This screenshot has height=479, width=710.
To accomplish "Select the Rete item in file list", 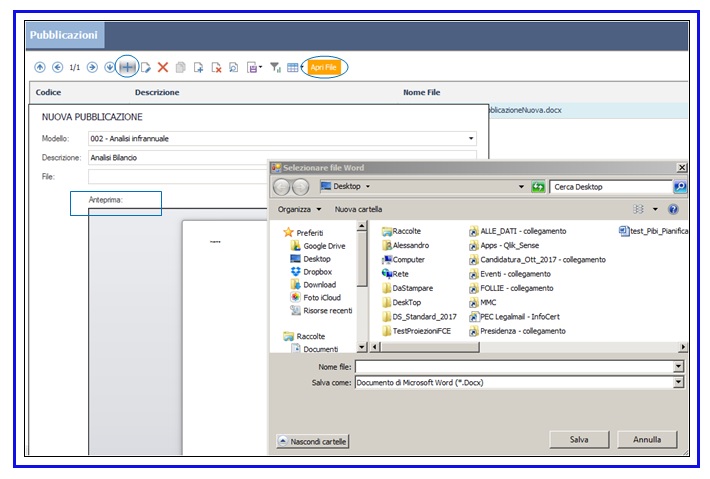I will coord(395,274).
